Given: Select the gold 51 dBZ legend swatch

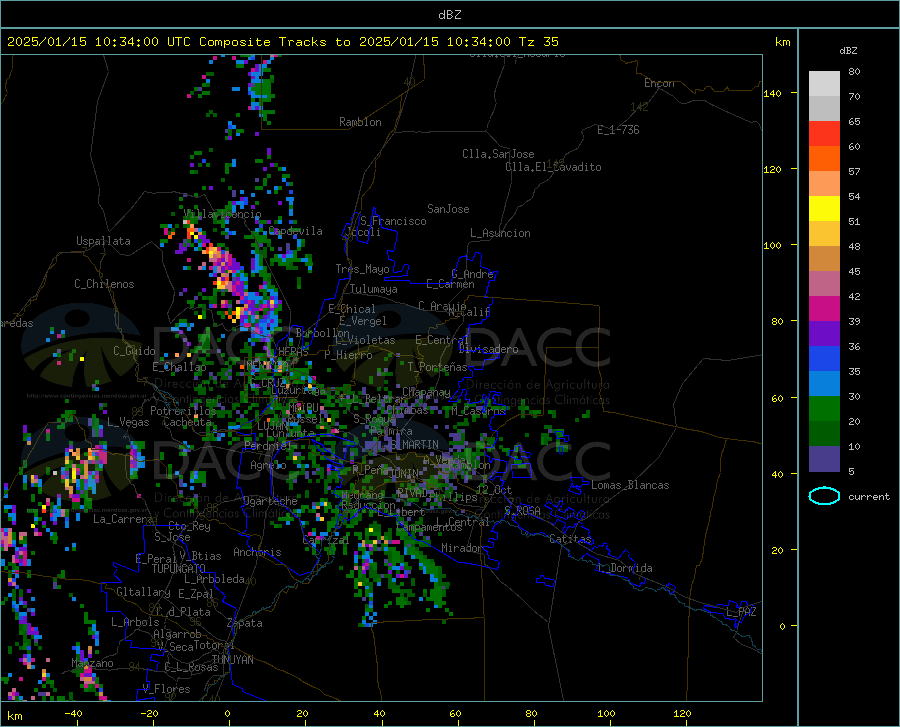Looking at the screenshot, I should (x=824, y=234).
